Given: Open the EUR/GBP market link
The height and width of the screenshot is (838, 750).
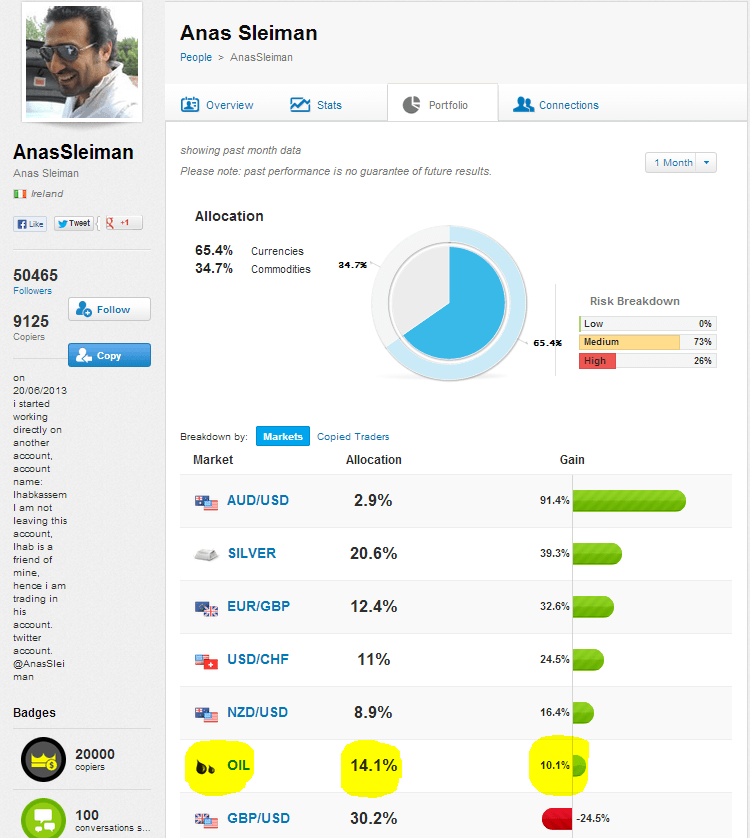Looking at the screenshot, I should point(258,606).
